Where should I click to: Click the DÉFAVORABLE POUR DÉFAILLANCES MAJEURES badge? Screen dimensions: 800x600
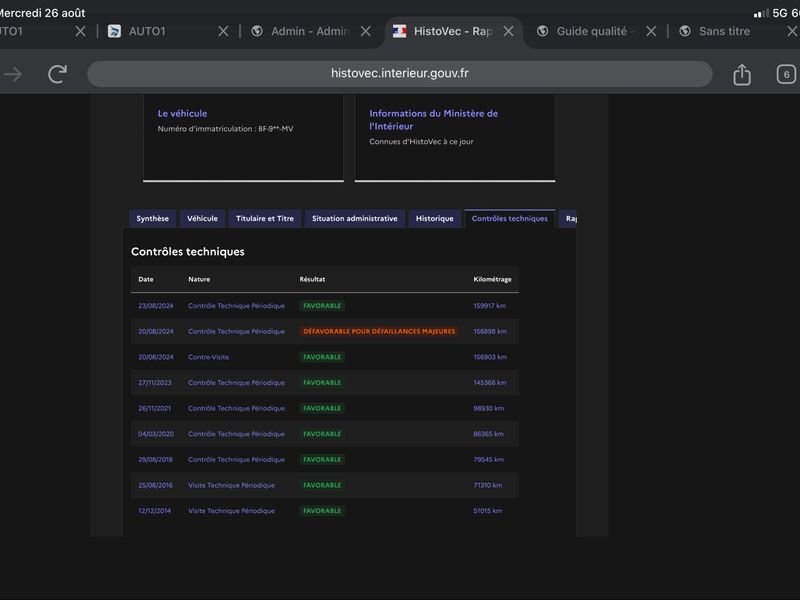pyautogui.click(x=379, y=331)
